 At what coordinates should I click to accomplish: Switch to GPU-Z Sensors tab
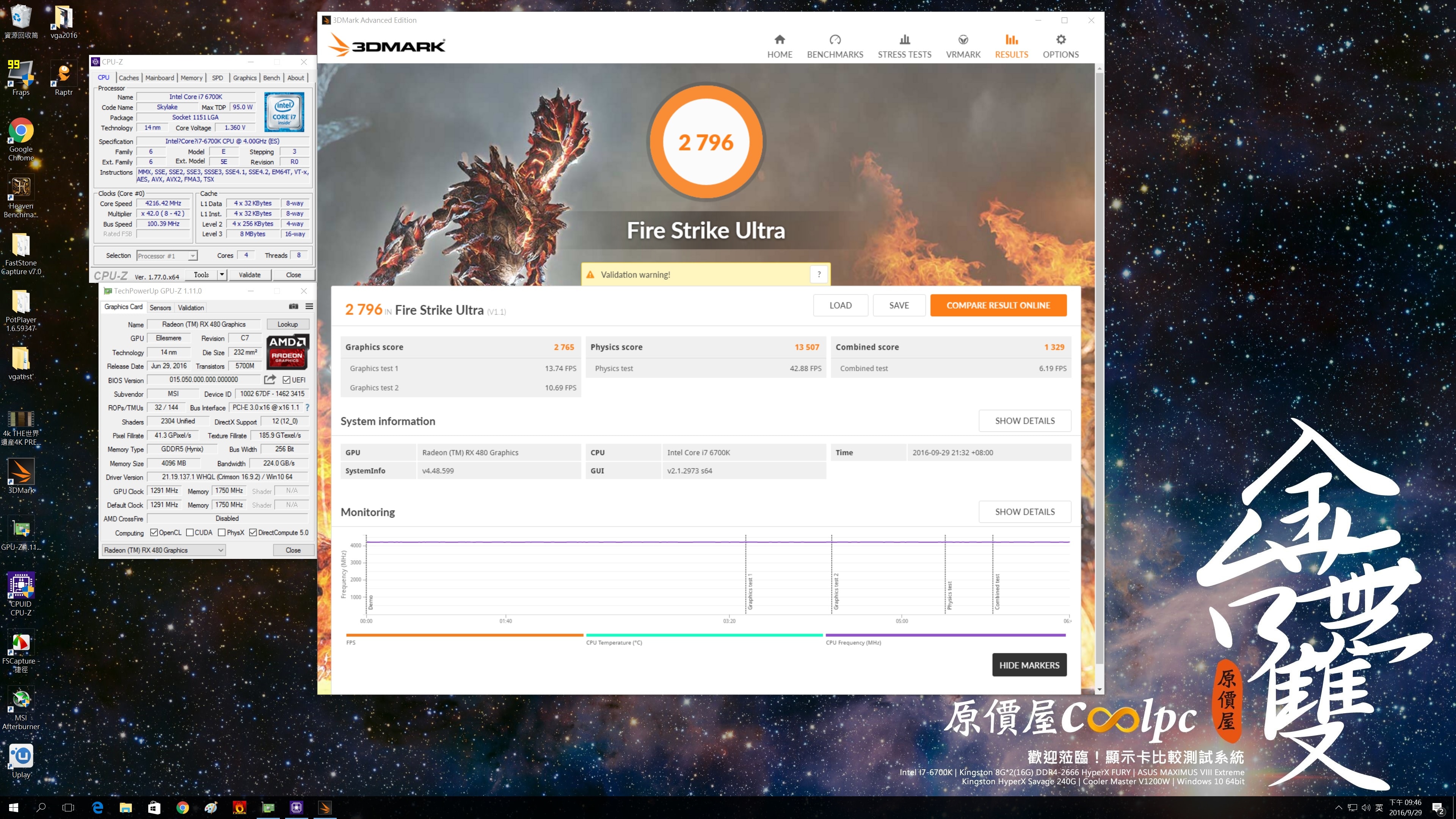click(160, 308)
